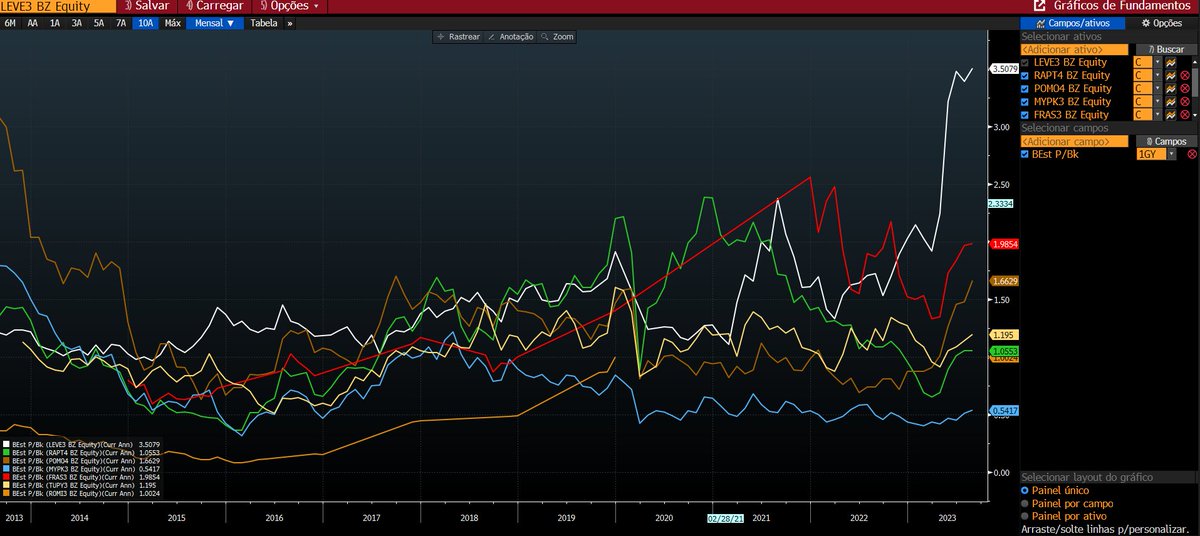Click the 02/28/21 date marker on axis
The image size is (1200, 536).
coord(725,520)
